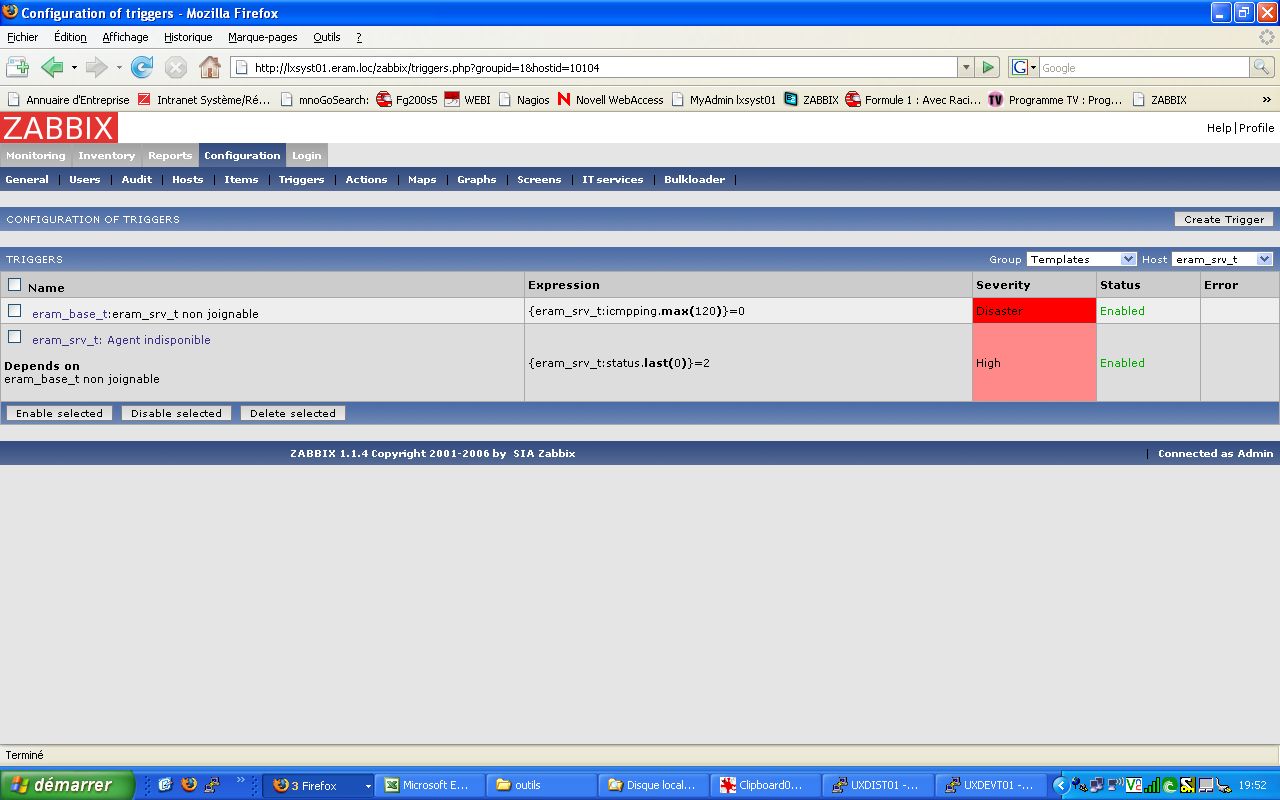This screenshot has height=800, width=1280.
Task: Expand hidden quick launch icons chevron
Action: click(240, 780)
